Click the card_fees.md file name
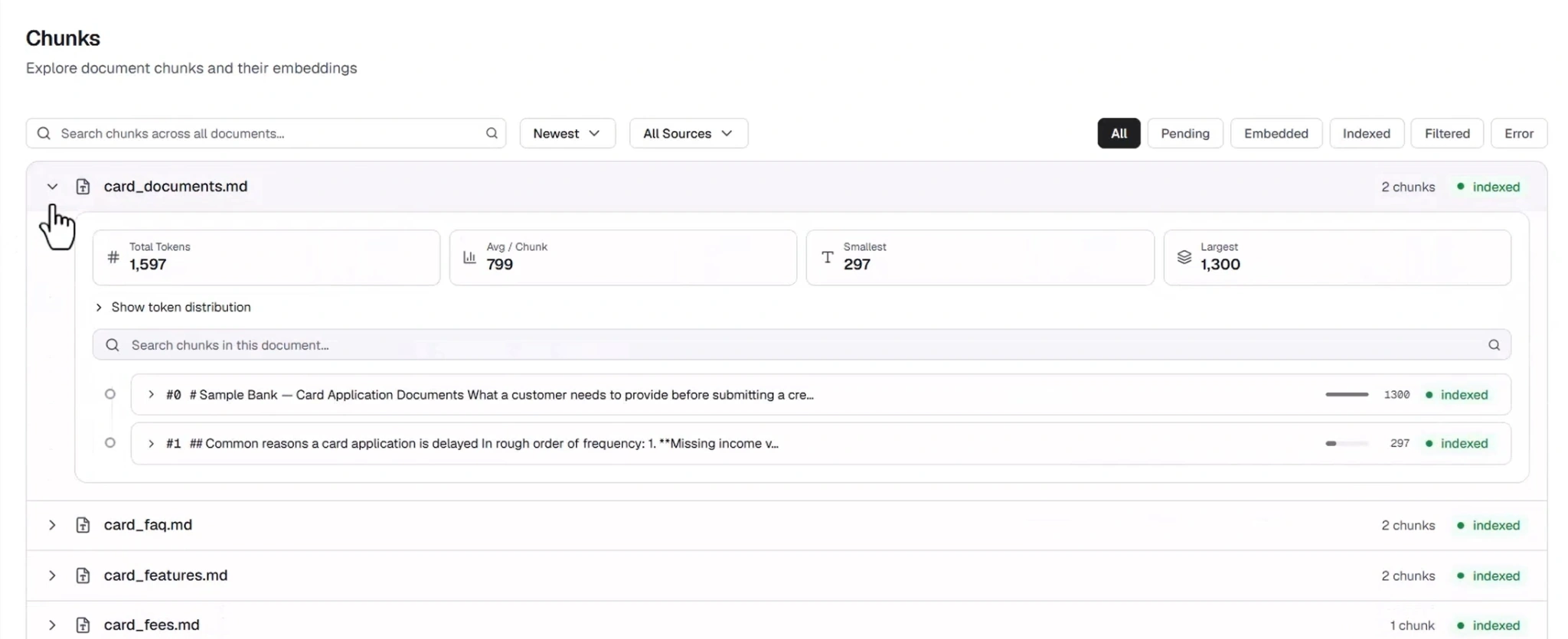 tap(152, 625)
